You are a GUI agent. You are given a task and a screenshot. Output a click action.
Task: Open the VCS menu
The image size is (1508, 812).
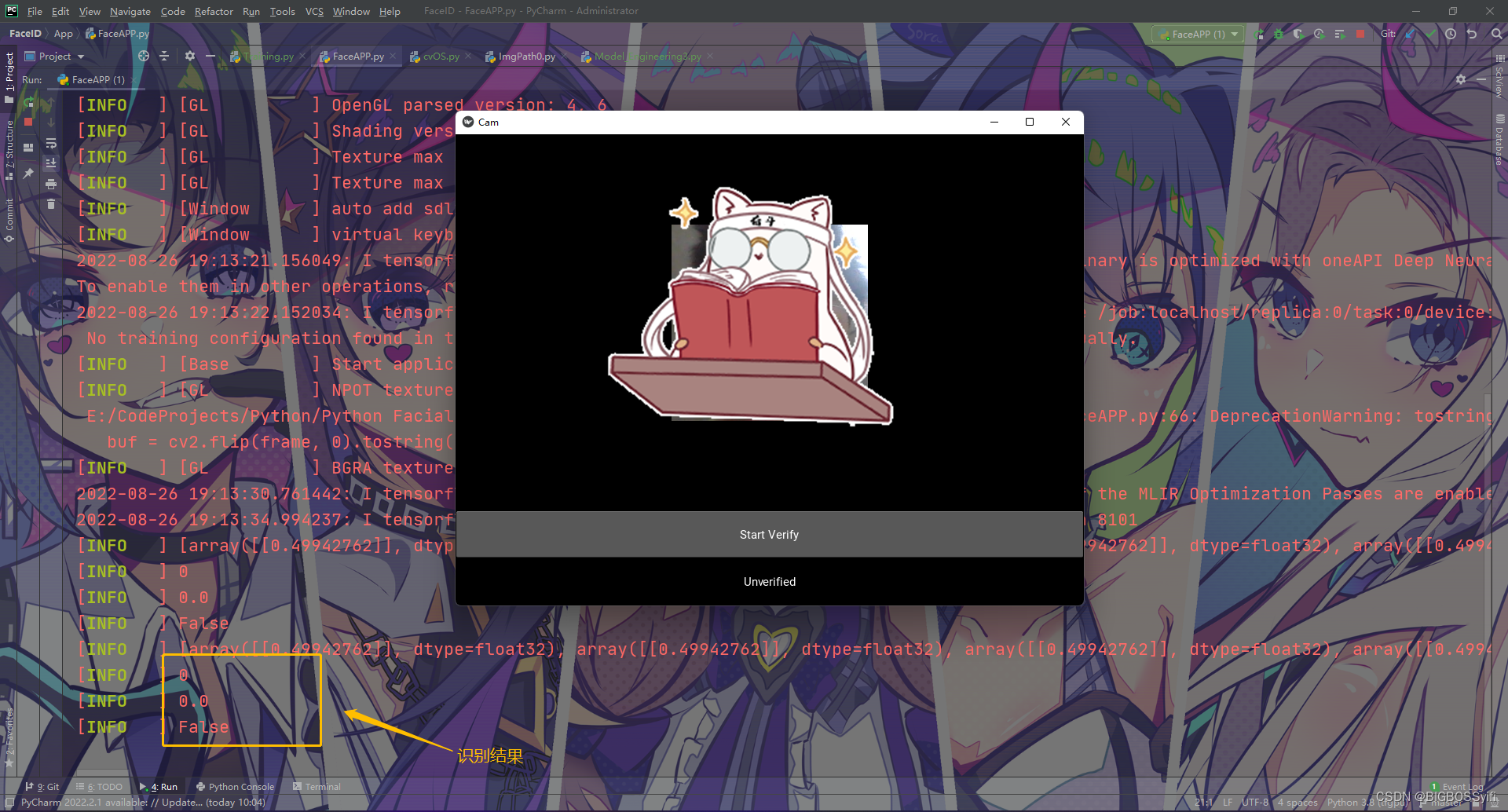tap(314, 11)
